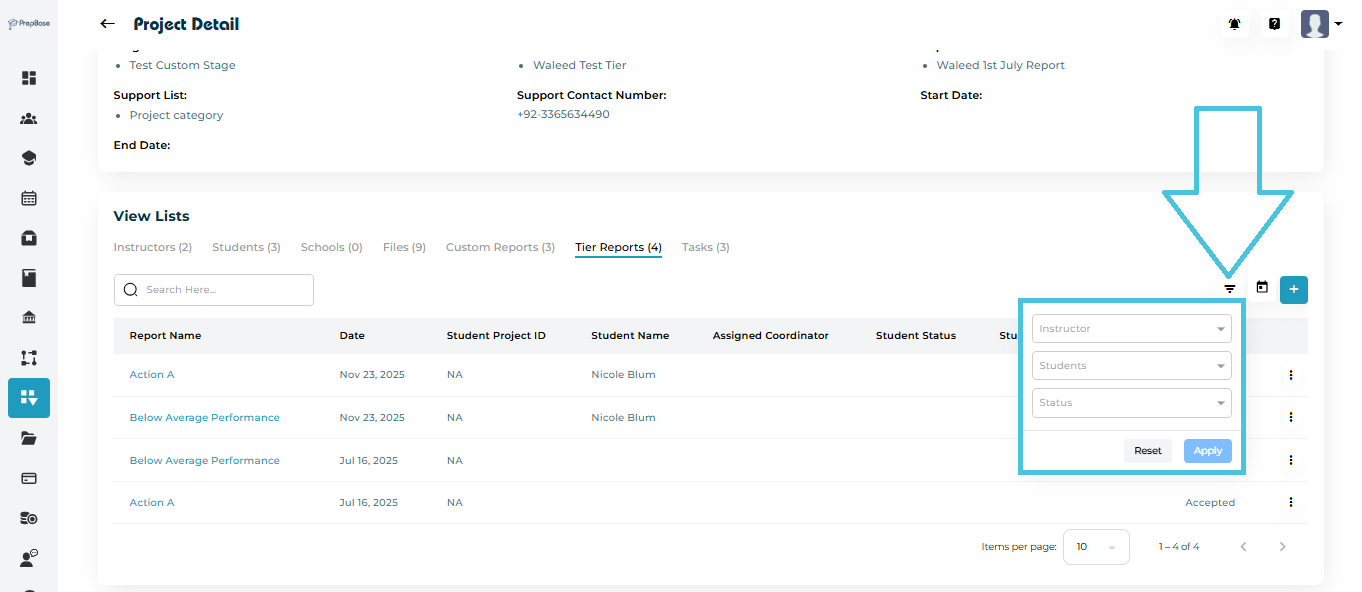Open three-dot menu for first Action A row
The height and width of the screenshot is (592, 1362).
tap(1290, 375)
